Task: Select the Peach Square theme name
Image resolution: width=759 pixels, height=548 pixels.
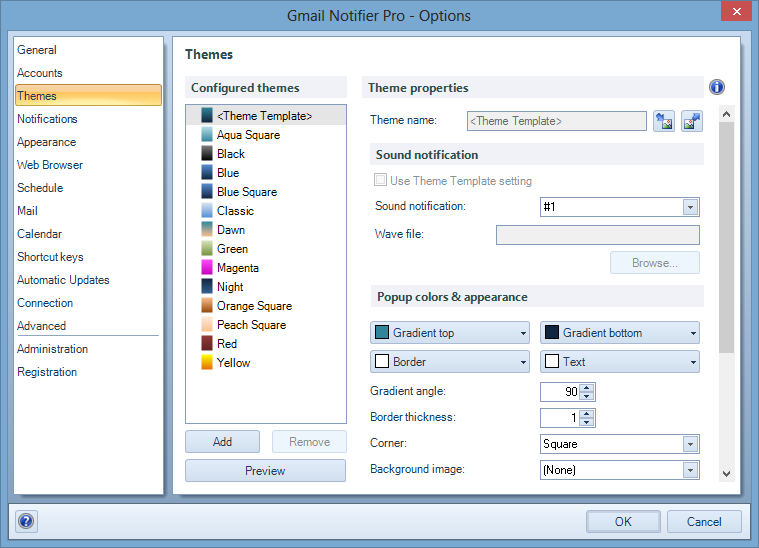Action: 251,324
